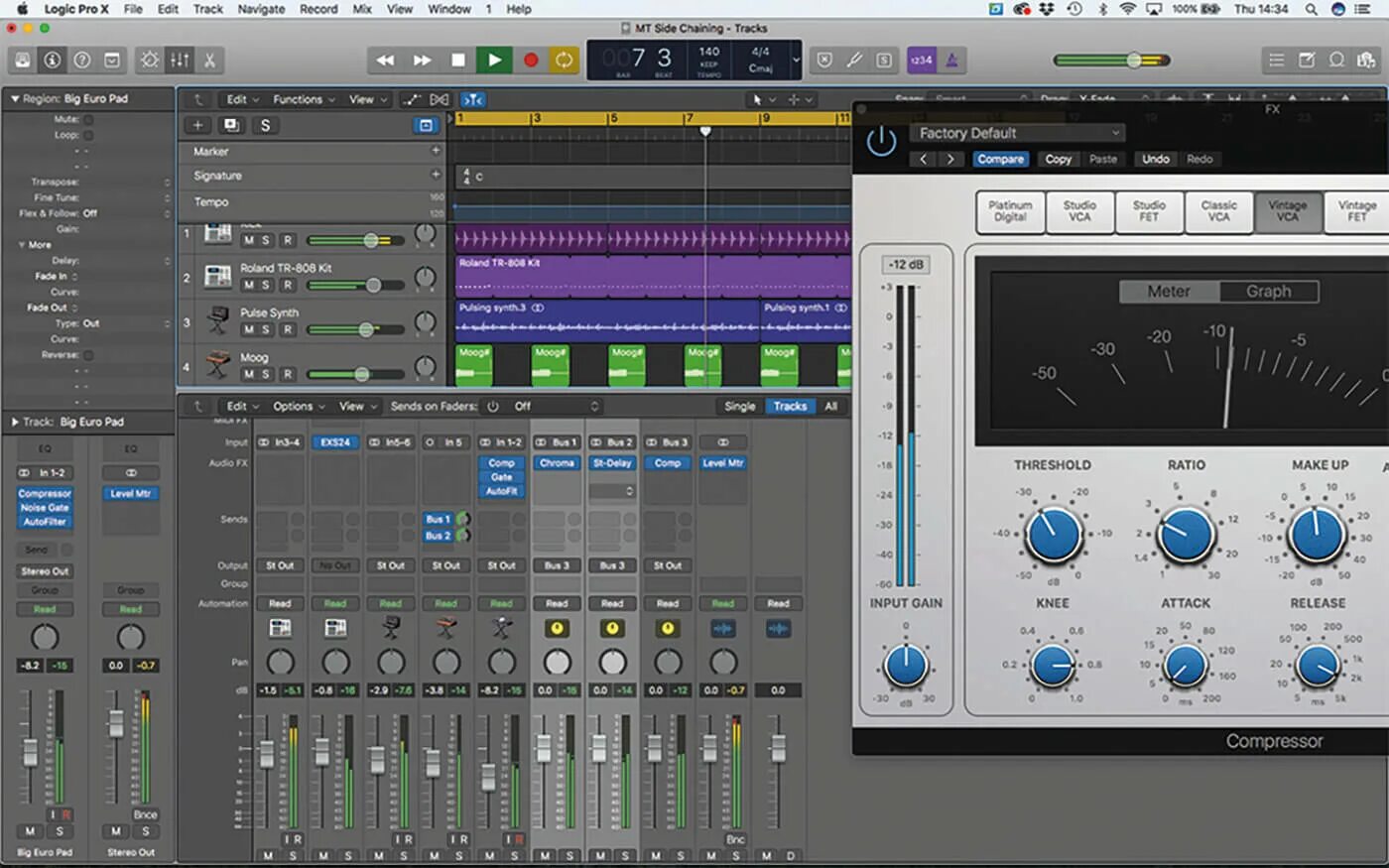
Task: Click the Pulse Synth track icon
Action: click(x=218, y=320)
